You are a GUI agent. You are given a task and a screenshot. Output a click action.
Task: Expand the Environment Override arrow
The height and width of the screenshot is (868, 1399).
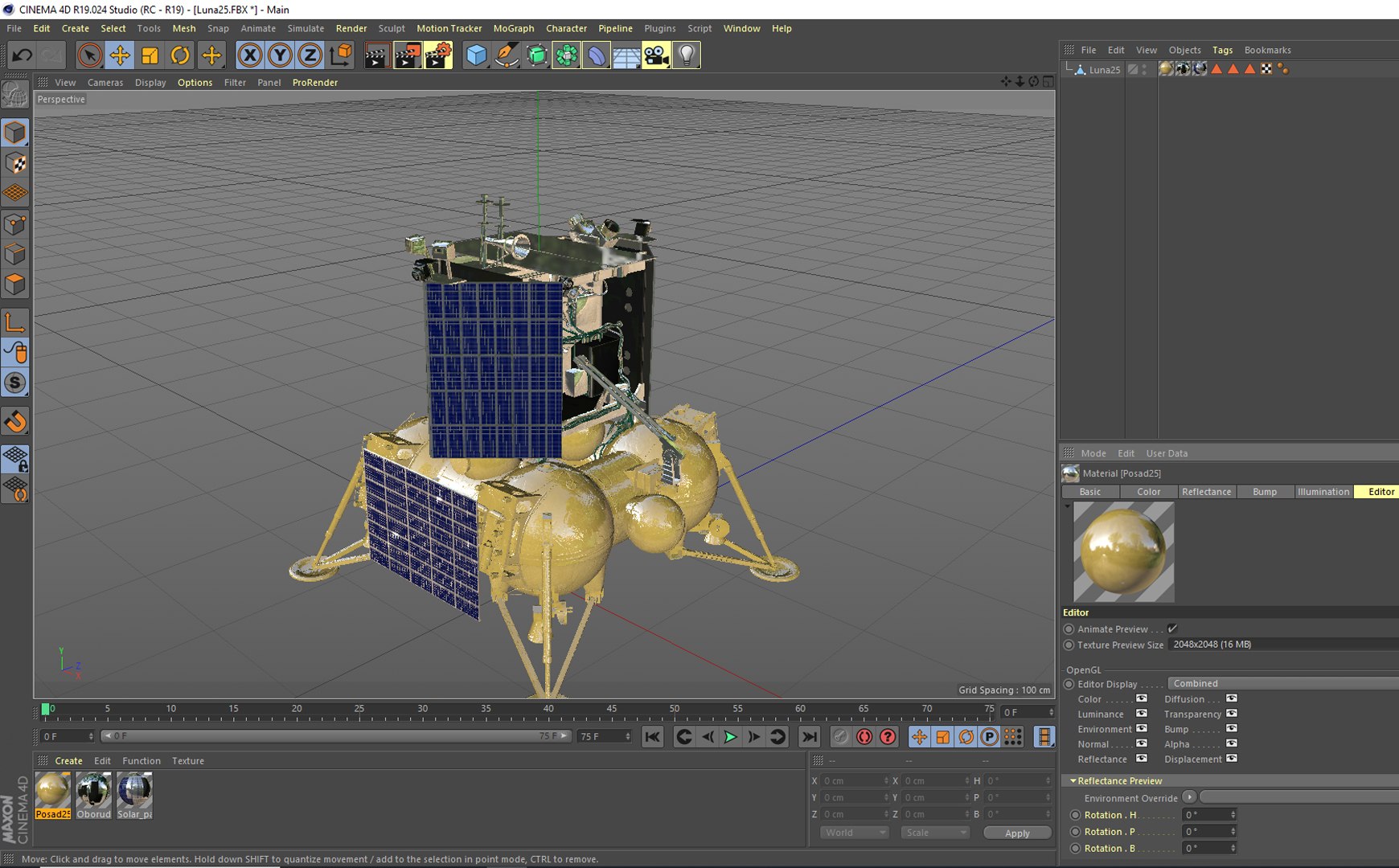(1189, 797)
